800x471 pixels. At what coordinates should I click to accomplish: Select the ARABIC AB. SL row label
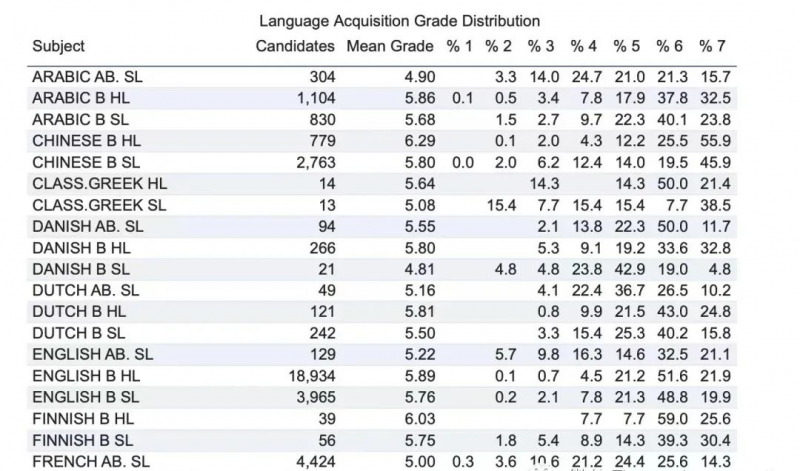coord(87,77)
